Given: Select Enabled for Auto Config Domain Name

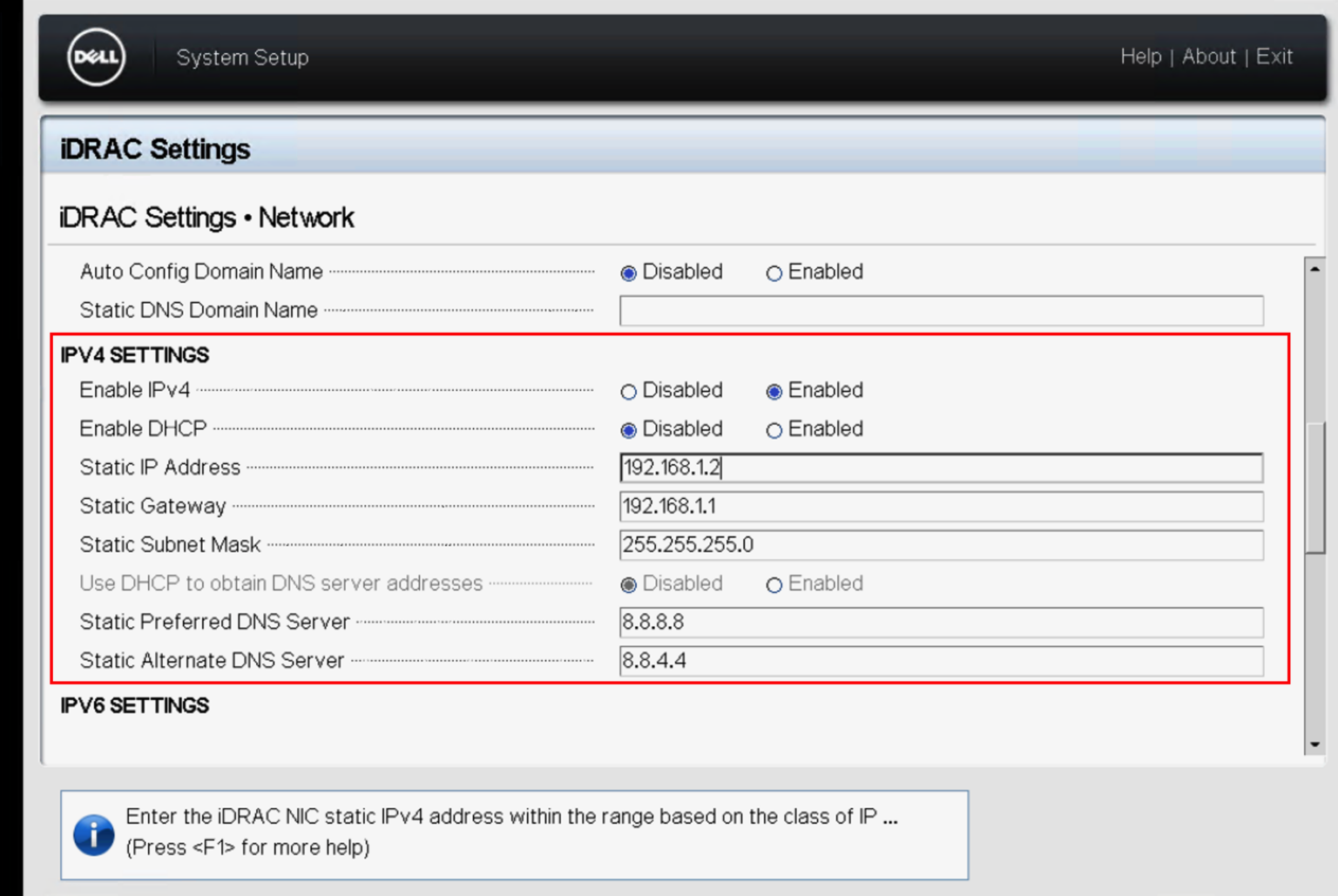Looking at the screenshot, I should 774,273.
